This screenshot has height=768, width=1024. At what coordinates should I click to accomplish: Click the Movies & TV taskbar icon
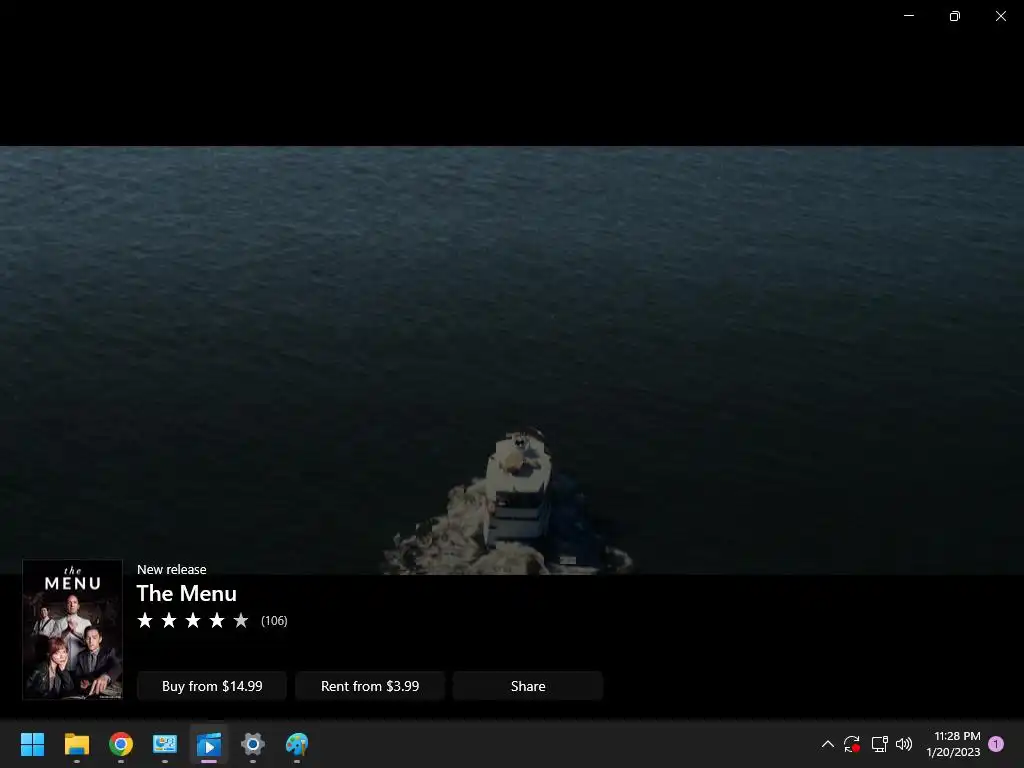pos(209,744)
